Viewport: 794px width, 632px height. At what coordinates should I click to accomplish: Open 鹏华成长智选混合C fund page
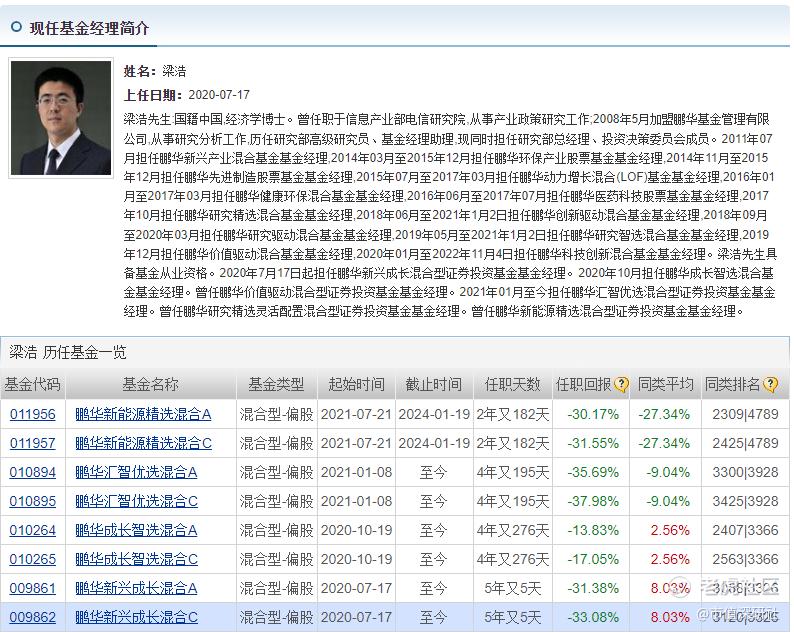[136, 559]
